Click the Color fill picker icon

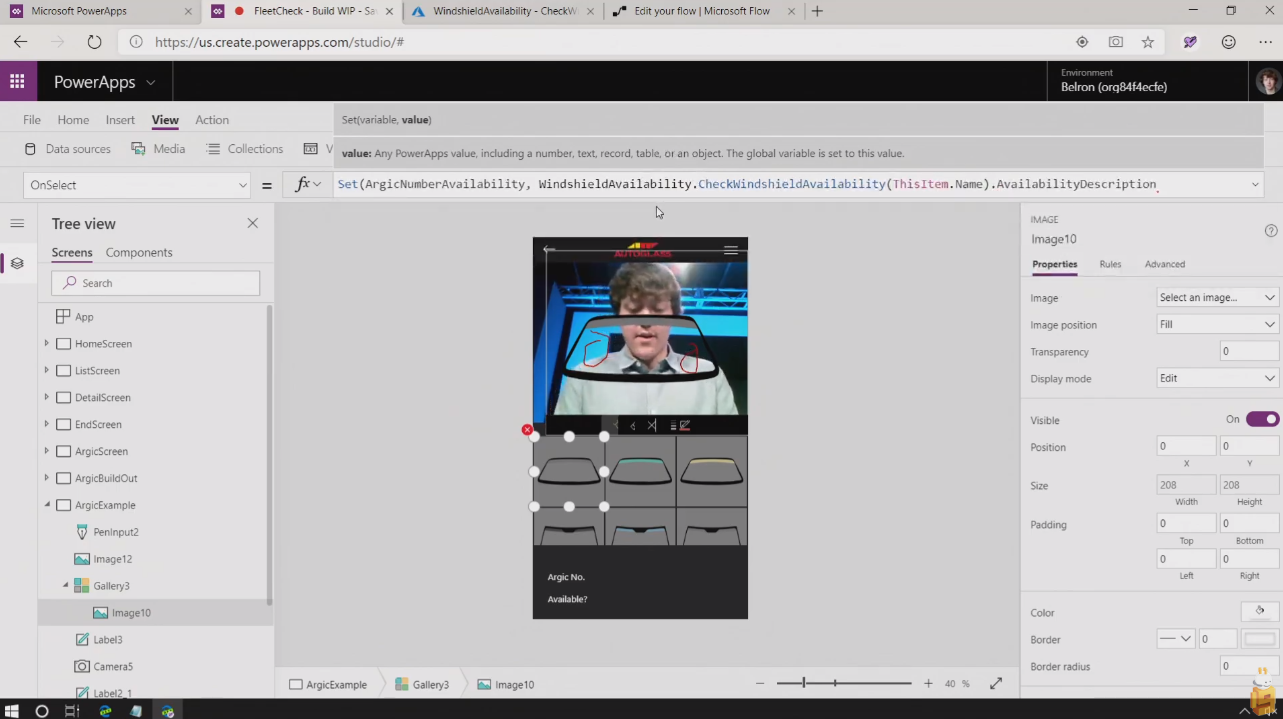1259,611
